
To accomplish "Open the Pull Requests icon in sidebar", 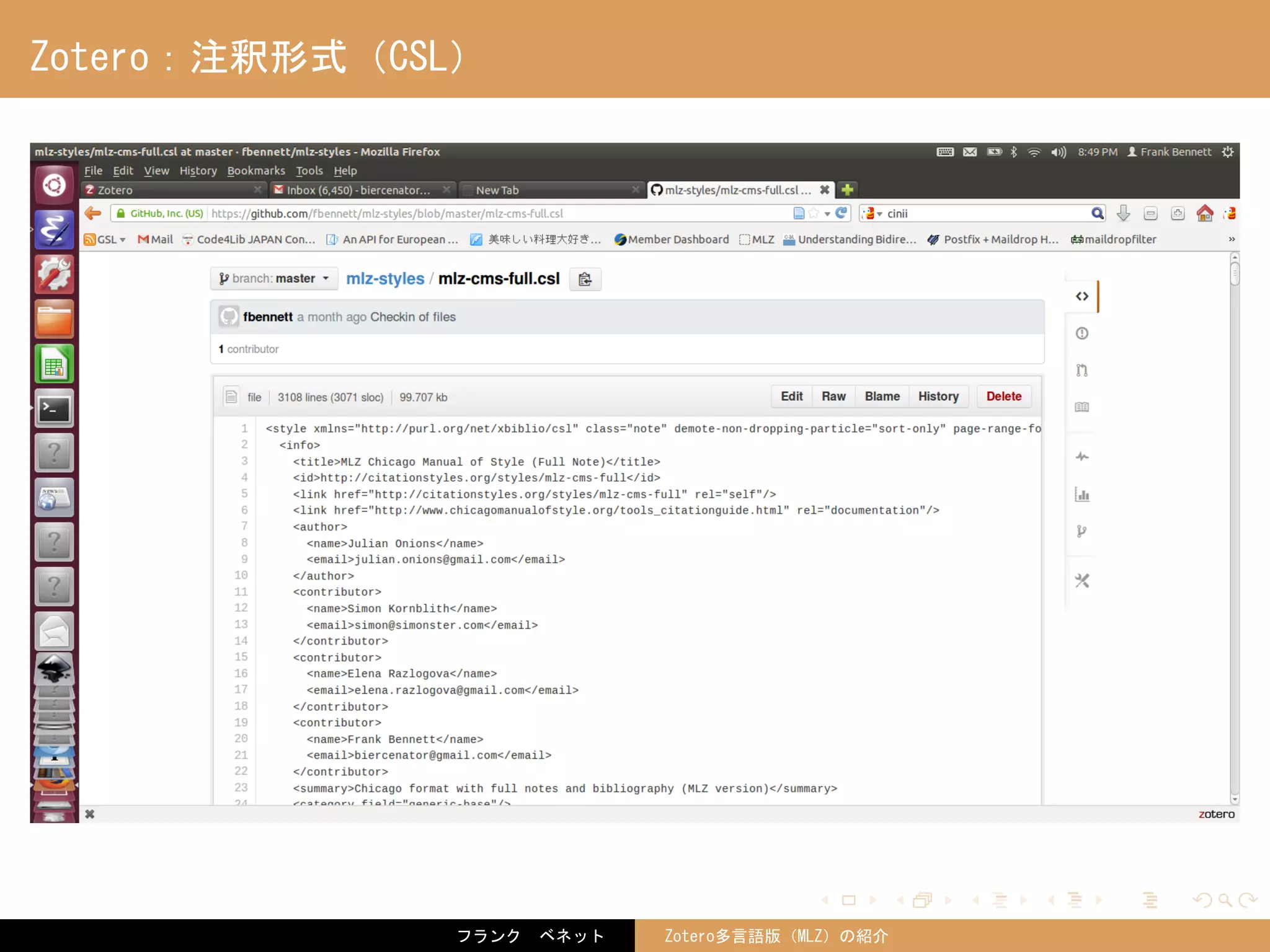I will click(1082, 370).
